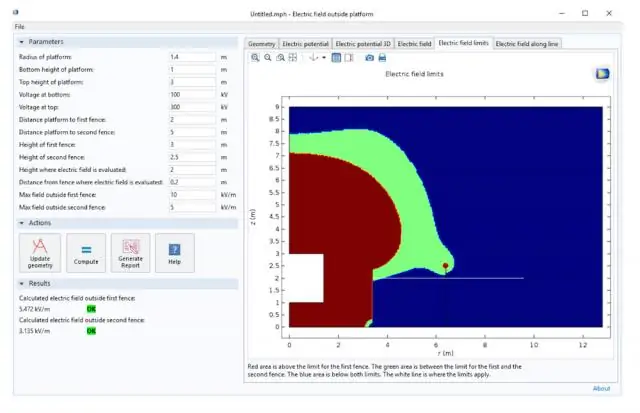Click Distance platform to first fence field
This screenshot has height=413, width=640.
click(x=192, y=120)
